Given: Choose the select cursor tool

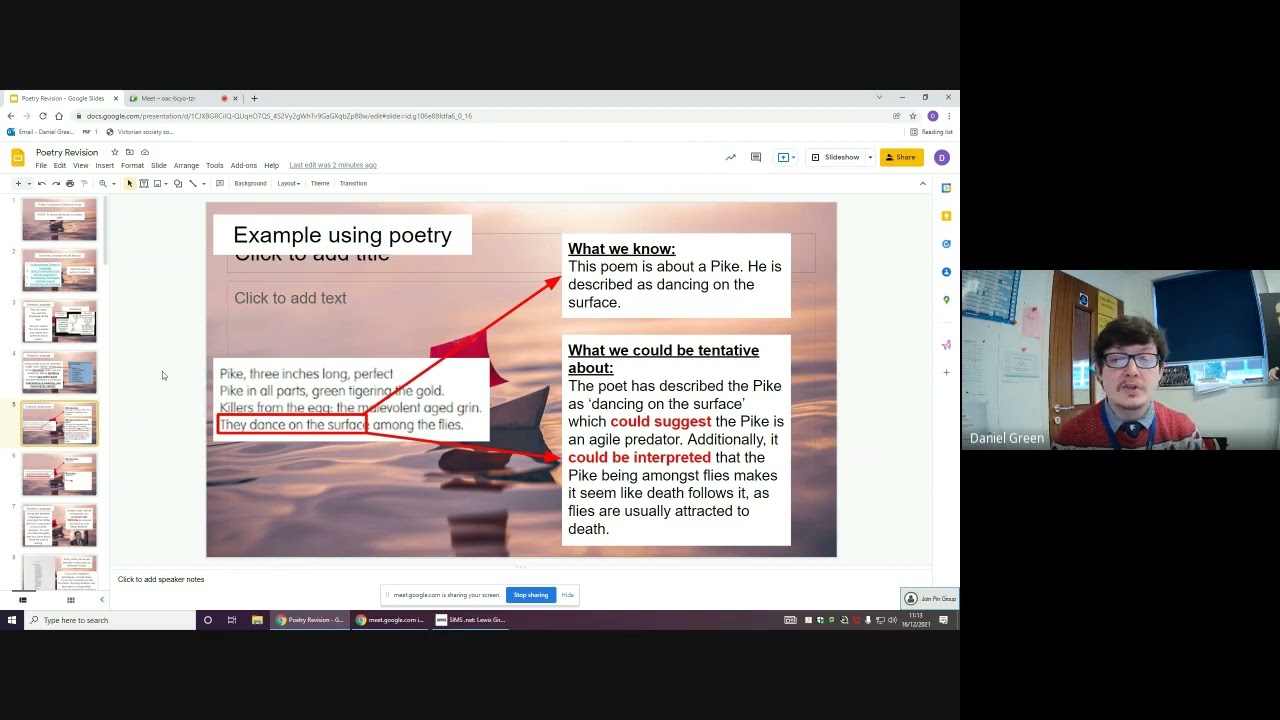Looking at the screenshot, I should 129,183.
